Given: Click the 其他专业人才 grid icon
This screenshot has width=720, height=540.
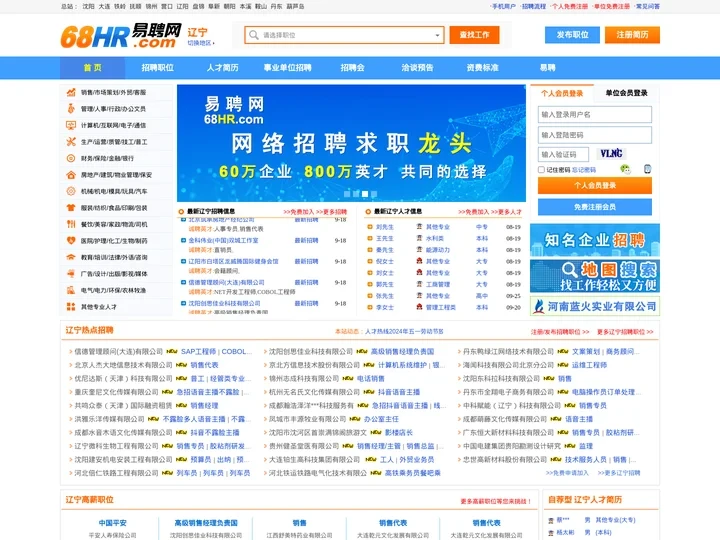Looking at the screenshot, I should (x=71, y=307).
